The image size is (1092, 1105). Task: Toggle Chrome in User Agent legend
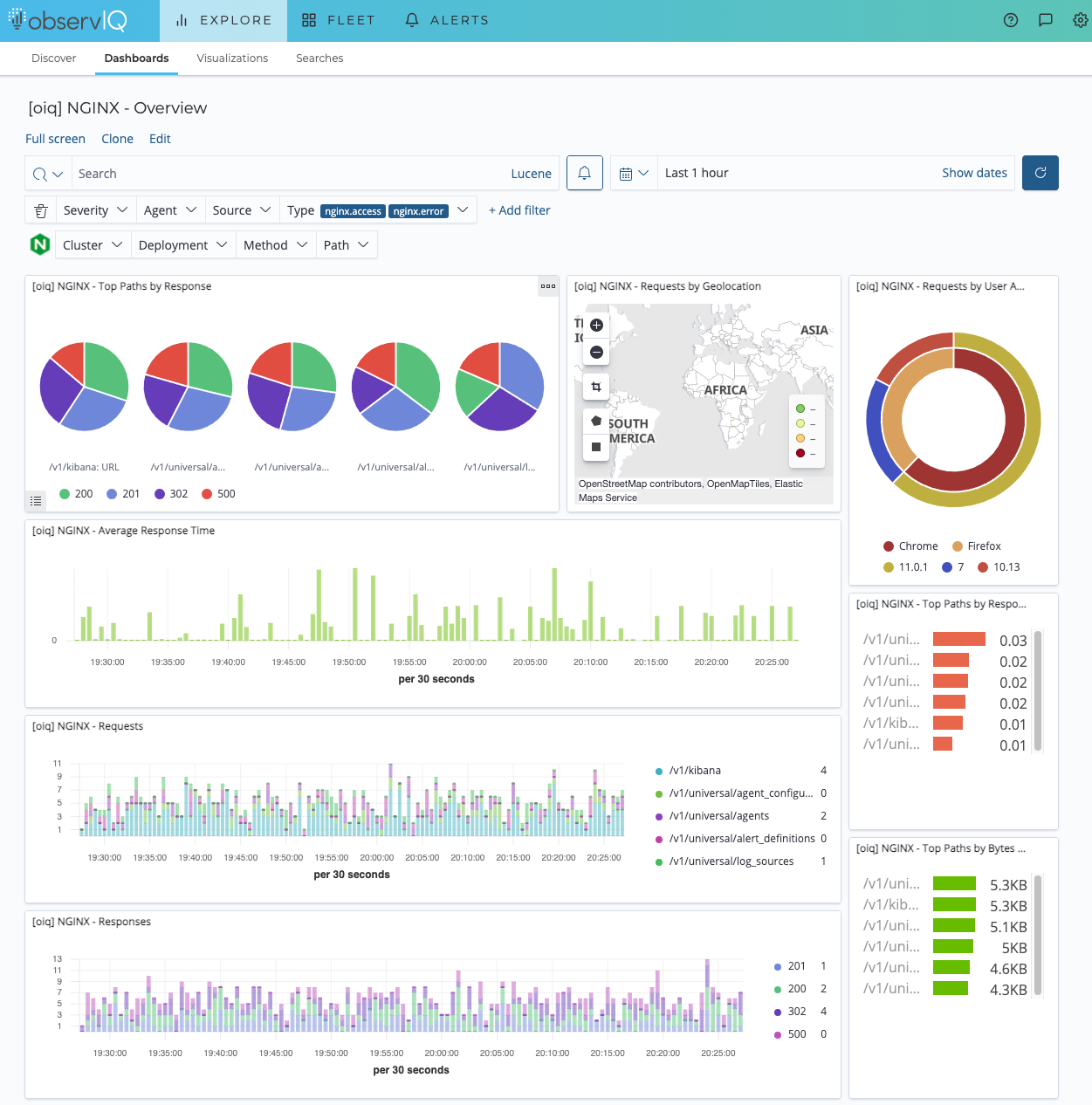[910, 546]
